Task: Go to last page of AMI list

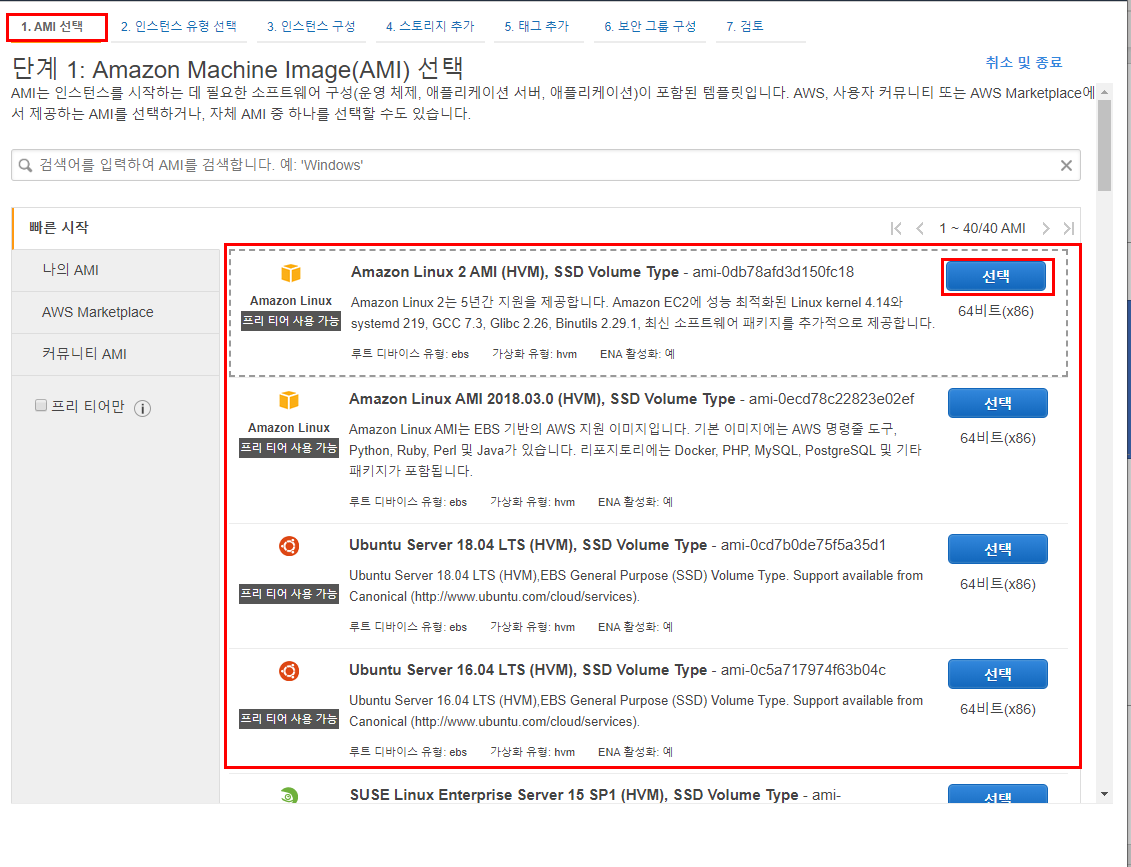Action: (x=1069, y=229)
